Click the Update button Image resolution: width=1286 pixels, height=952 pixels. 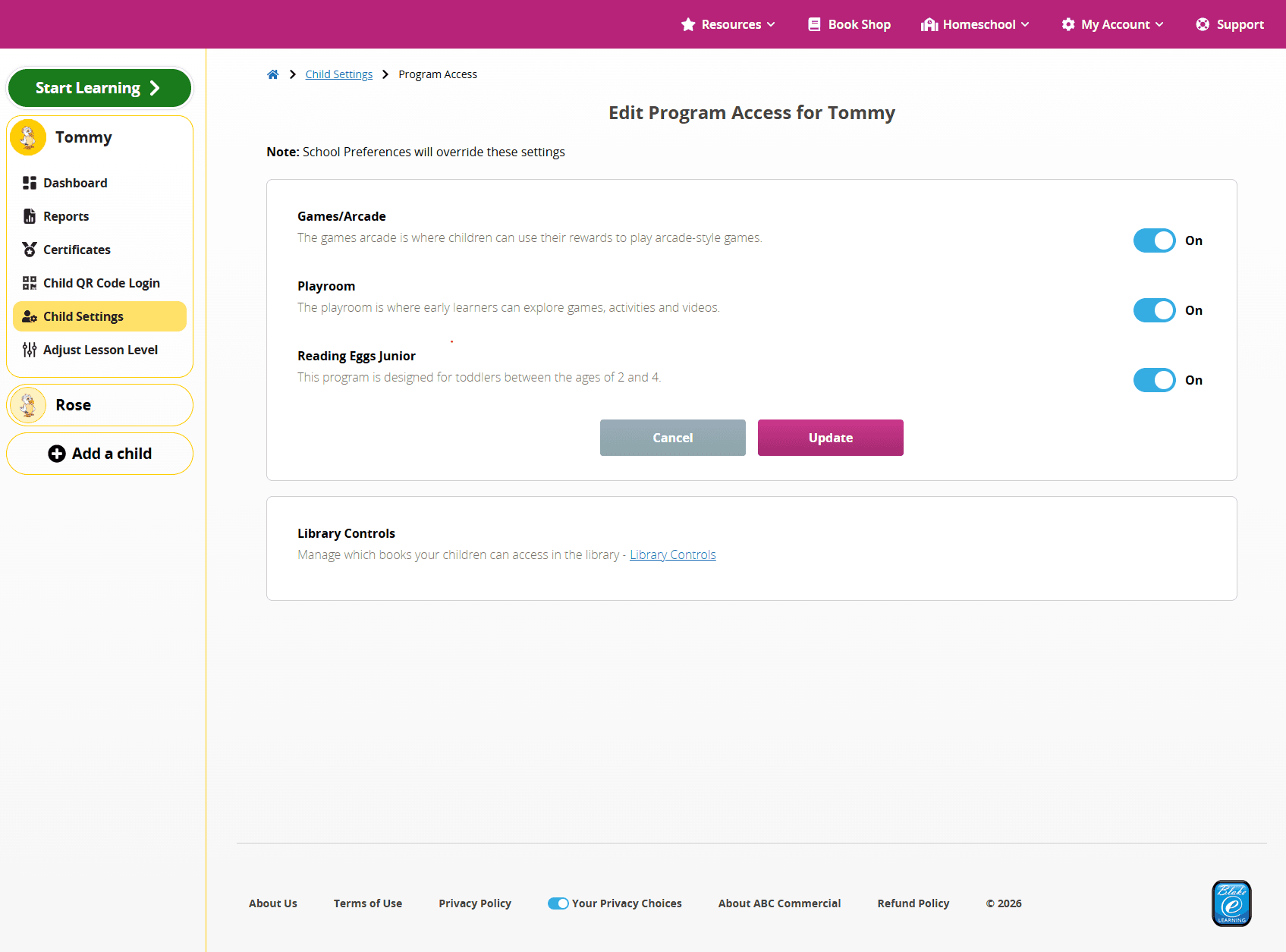pyautogui.click(x=831, y=438)
